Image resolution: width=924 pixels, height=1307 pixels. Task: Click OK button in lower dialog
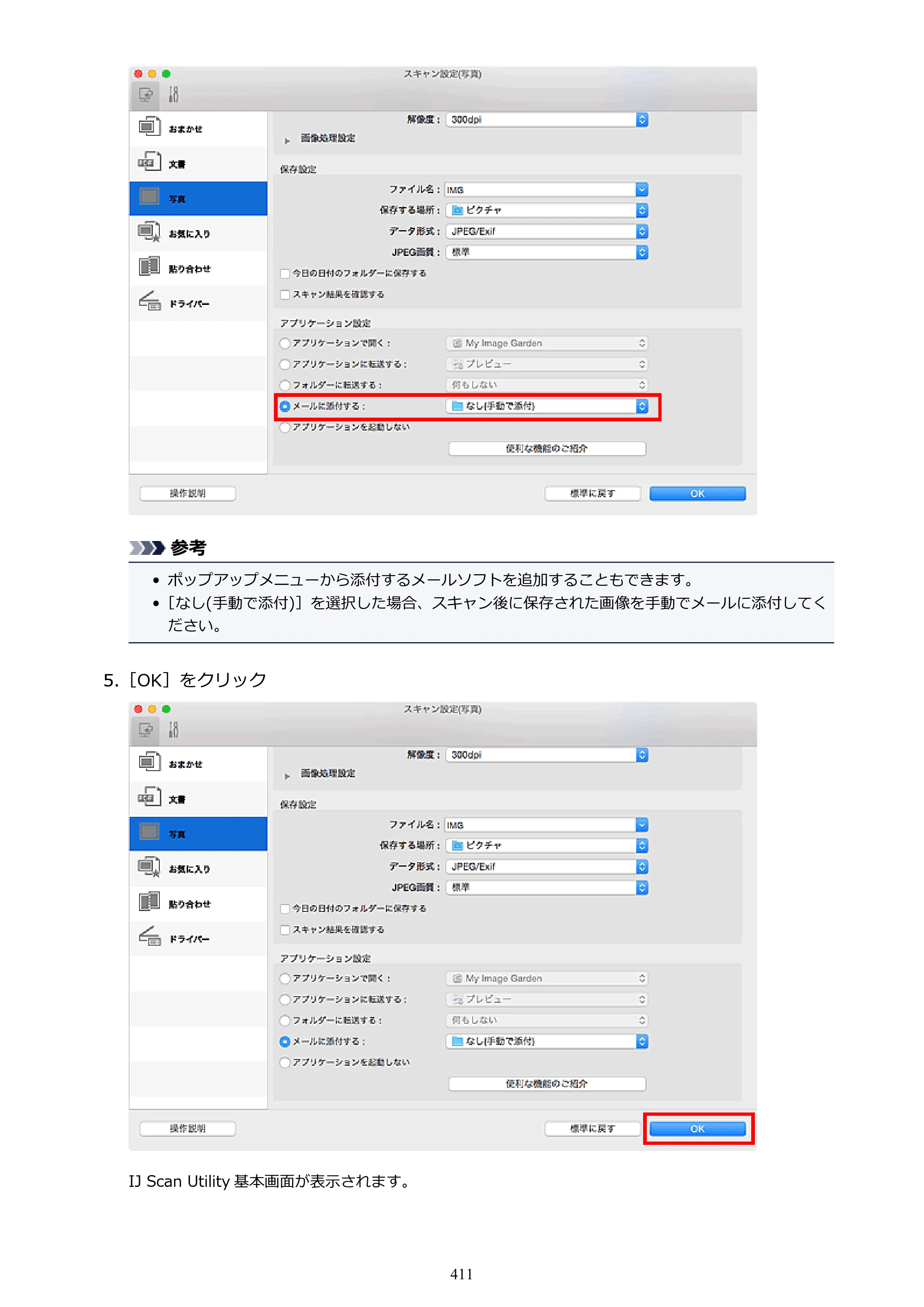pos(698,1129)
